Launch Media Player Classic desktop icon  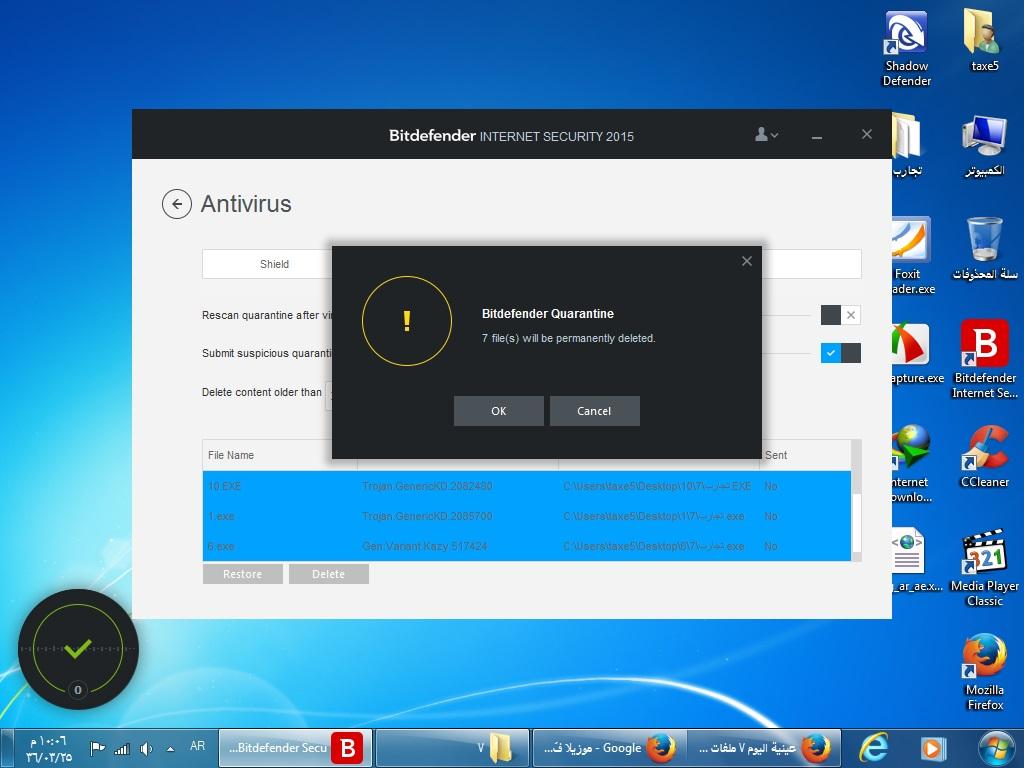[x=984, y=568]
